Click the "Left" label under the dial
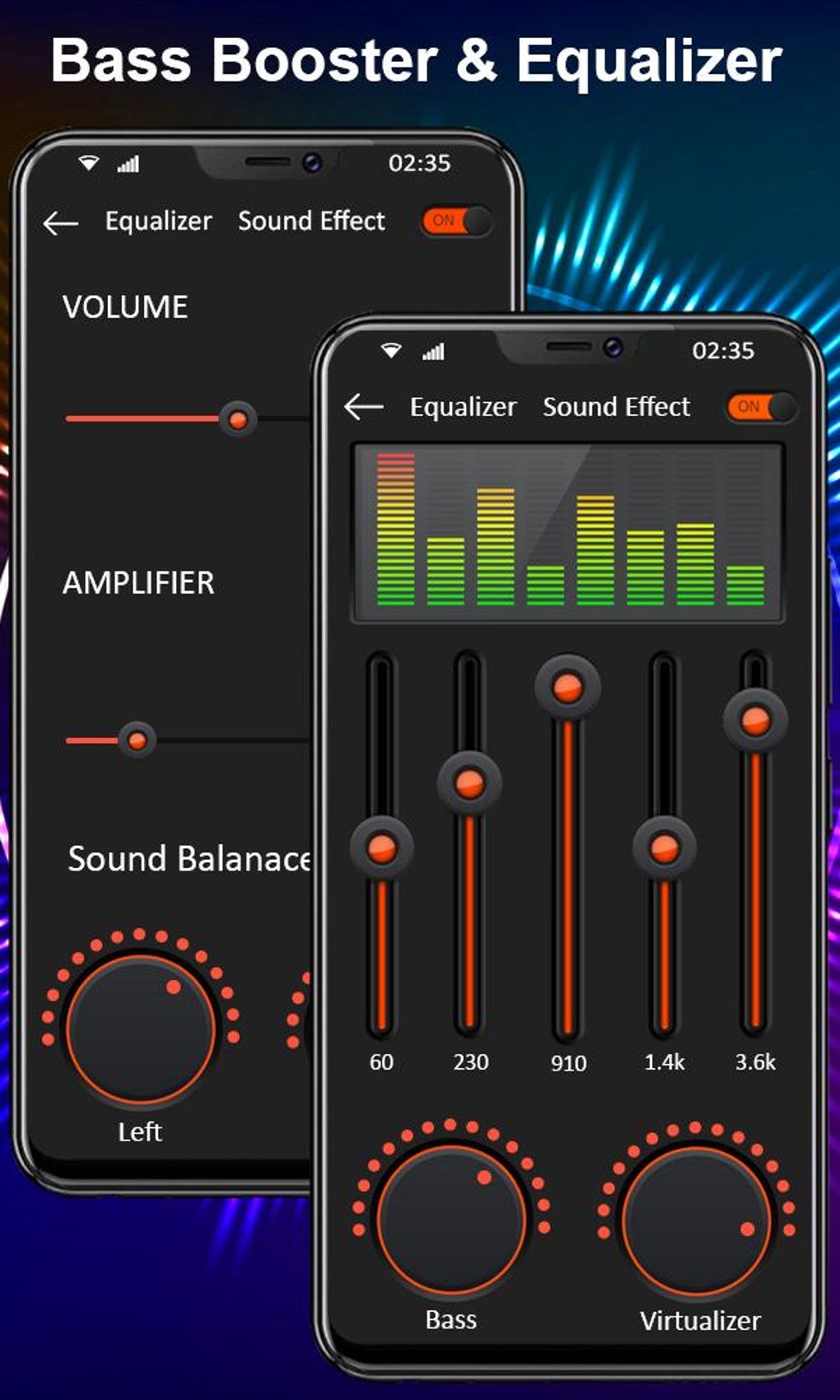Image resolution: width=840 pixels, height=1400 pixels. tap(140, 1132)
